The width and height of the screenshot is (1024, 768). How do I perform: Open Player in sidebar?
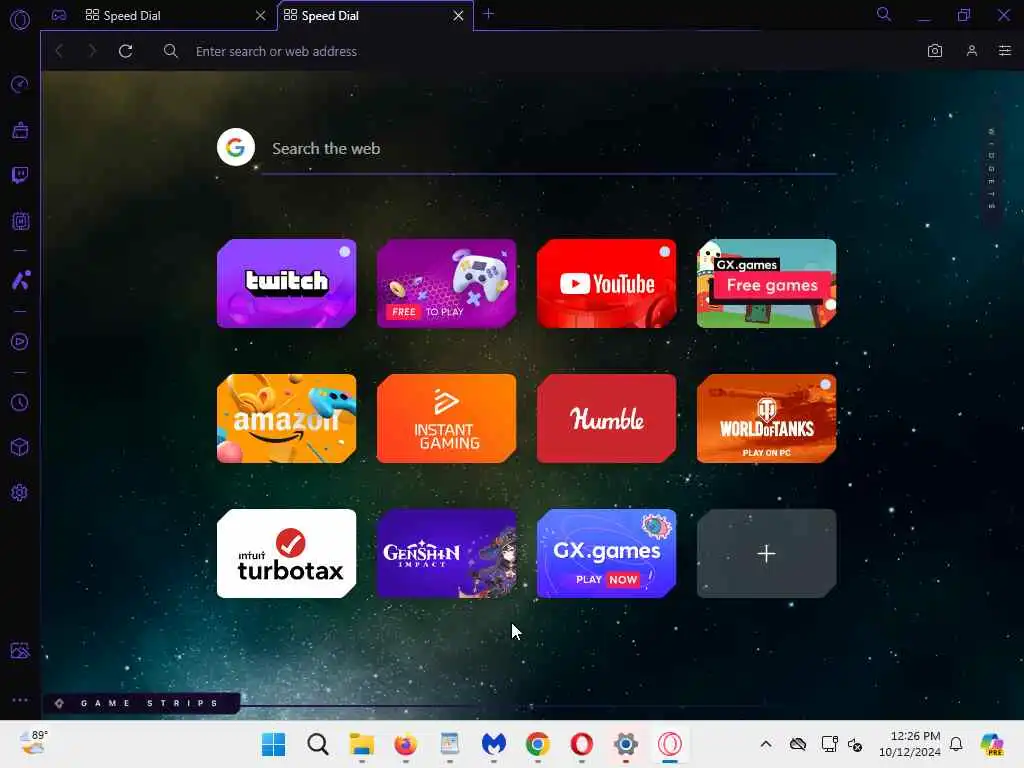20,342
